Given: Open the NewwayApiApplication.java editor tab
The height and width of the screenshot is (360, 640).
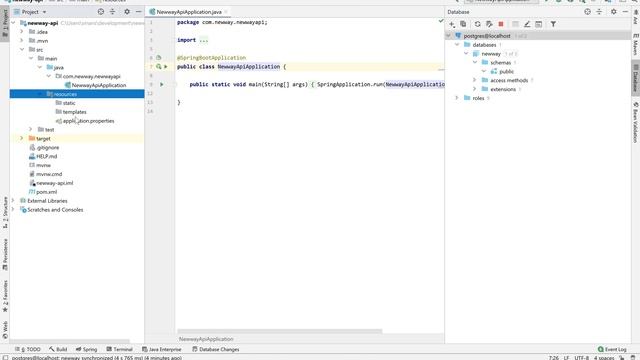Looking at the screenshot, I should tap(188, 12).
